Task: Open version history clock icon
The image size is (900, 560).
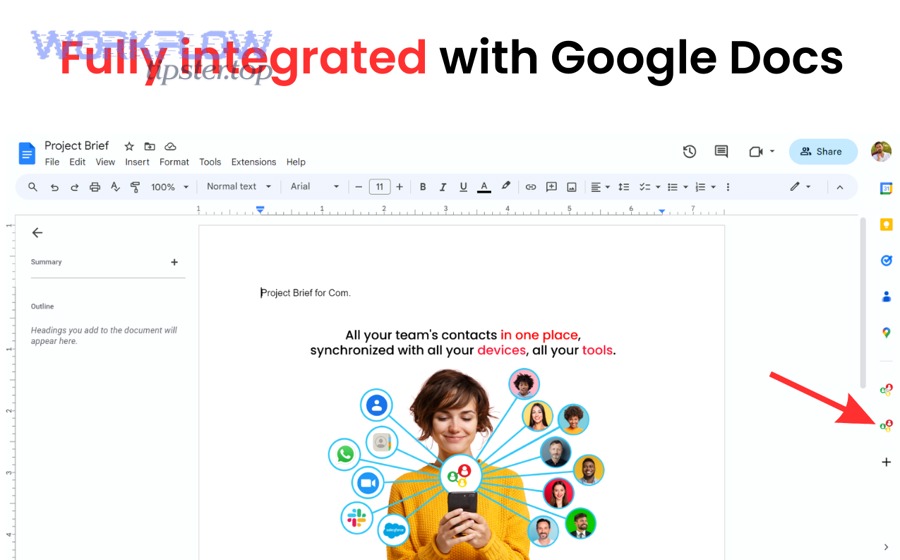Action: (689, 151)
